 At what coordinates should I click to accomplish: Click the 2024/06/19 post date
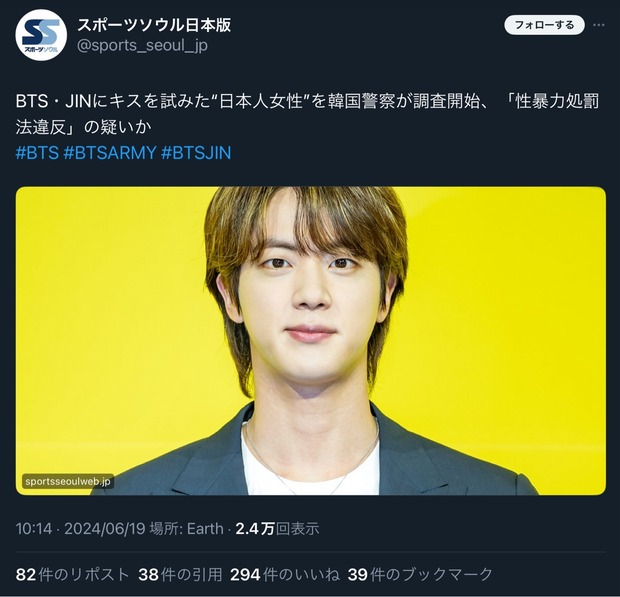pos(105,529)
